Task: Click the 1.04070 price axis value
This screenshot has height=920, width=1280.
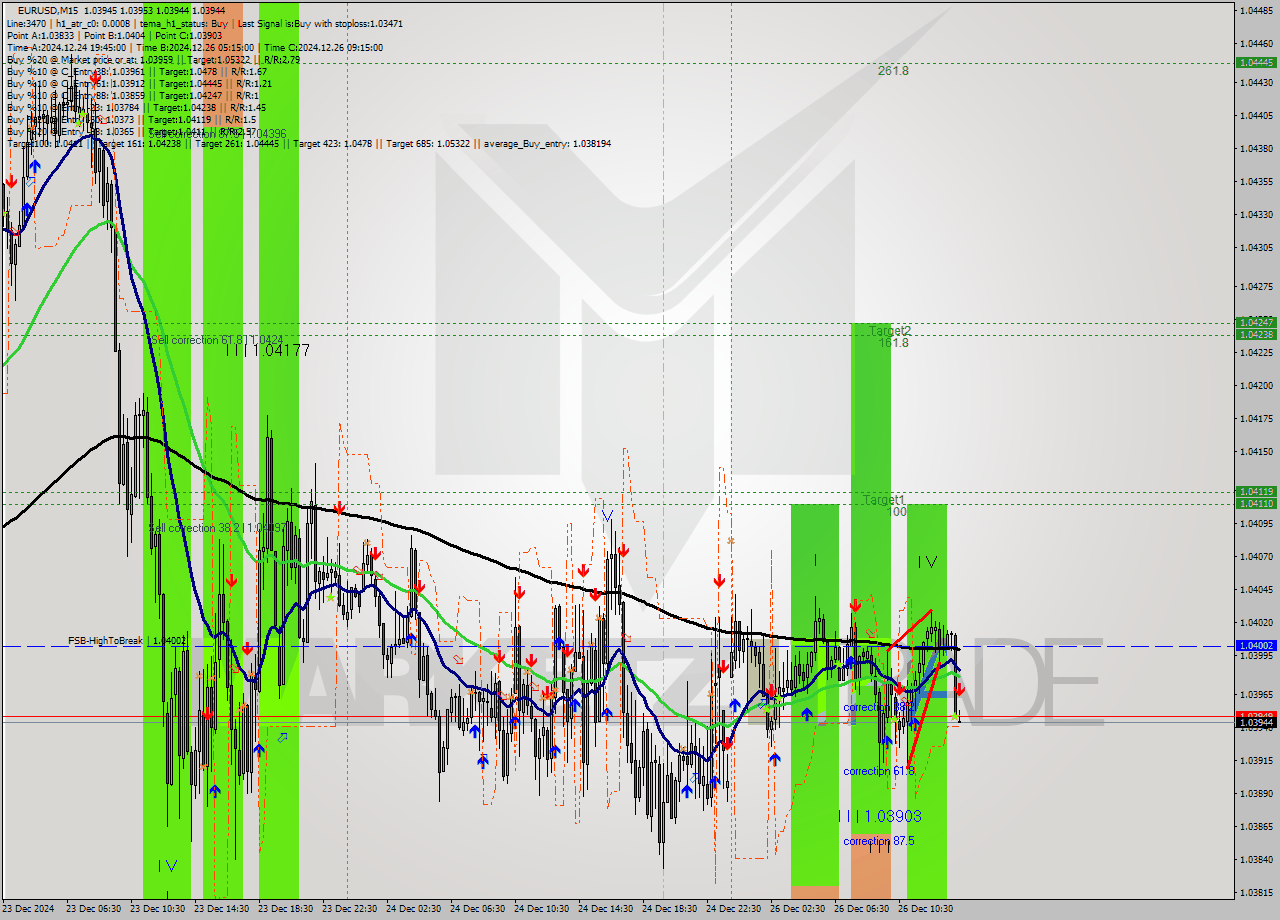Action: [x=1256, y=556]
